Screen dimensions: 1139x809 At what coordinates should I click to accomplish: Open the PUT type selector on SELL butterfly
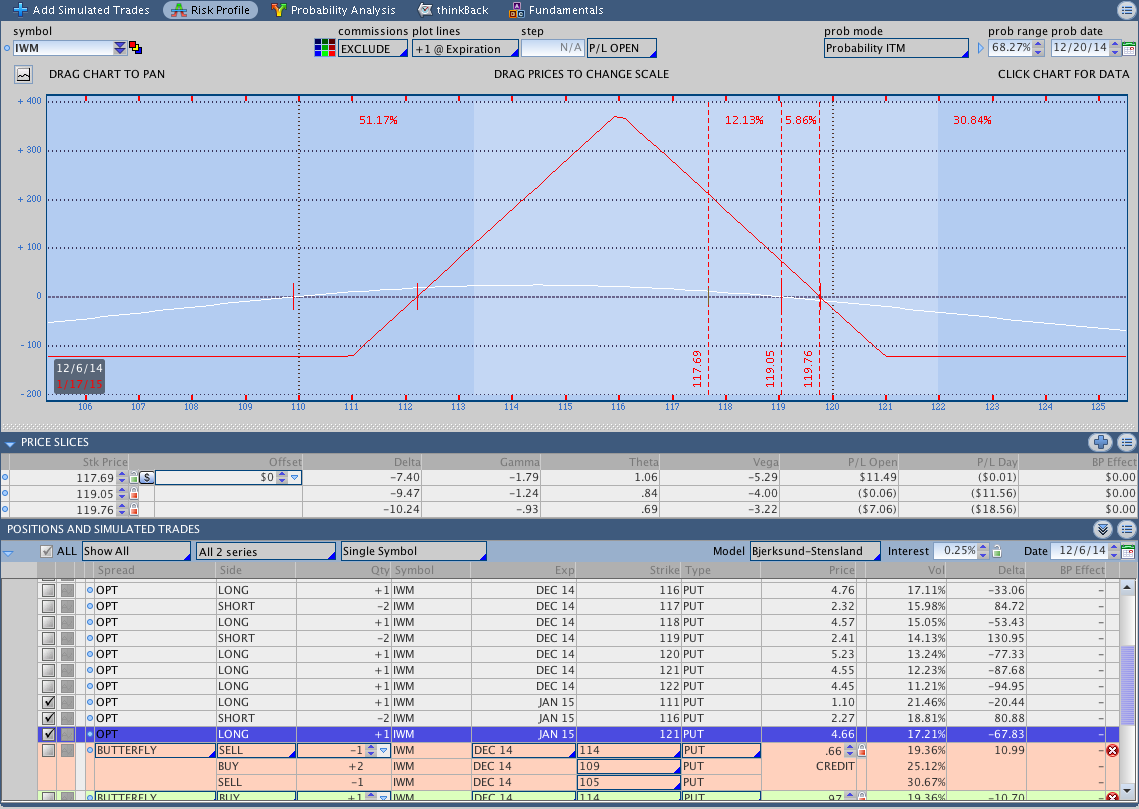(x=721, y=750)
